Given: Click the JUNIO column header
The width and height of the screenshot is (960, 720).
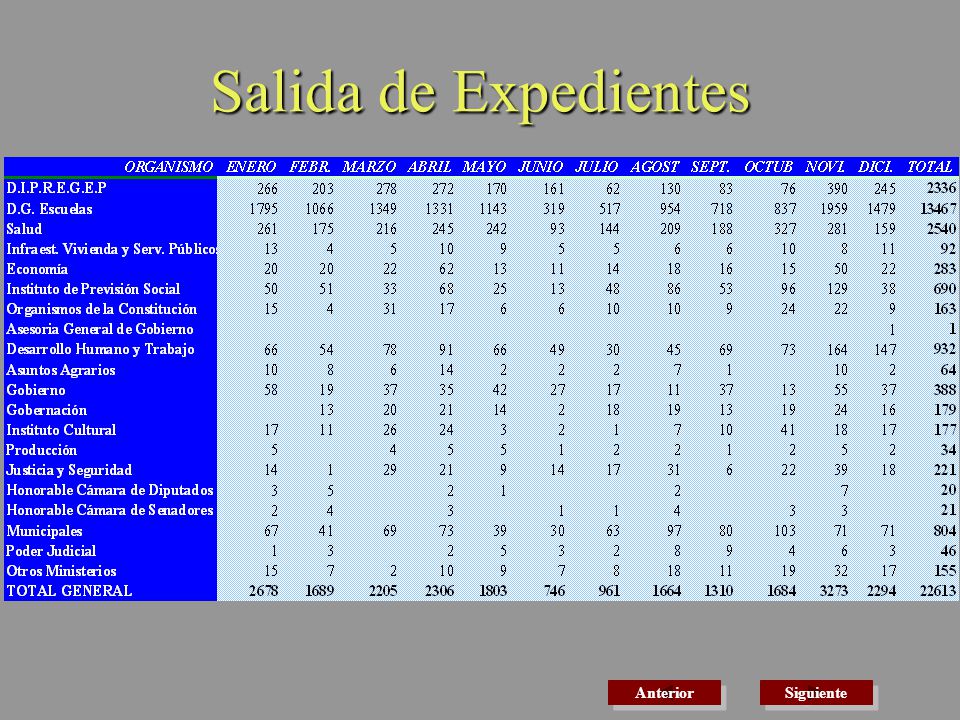Looking at the screenshot, I should tap(541, 167).
